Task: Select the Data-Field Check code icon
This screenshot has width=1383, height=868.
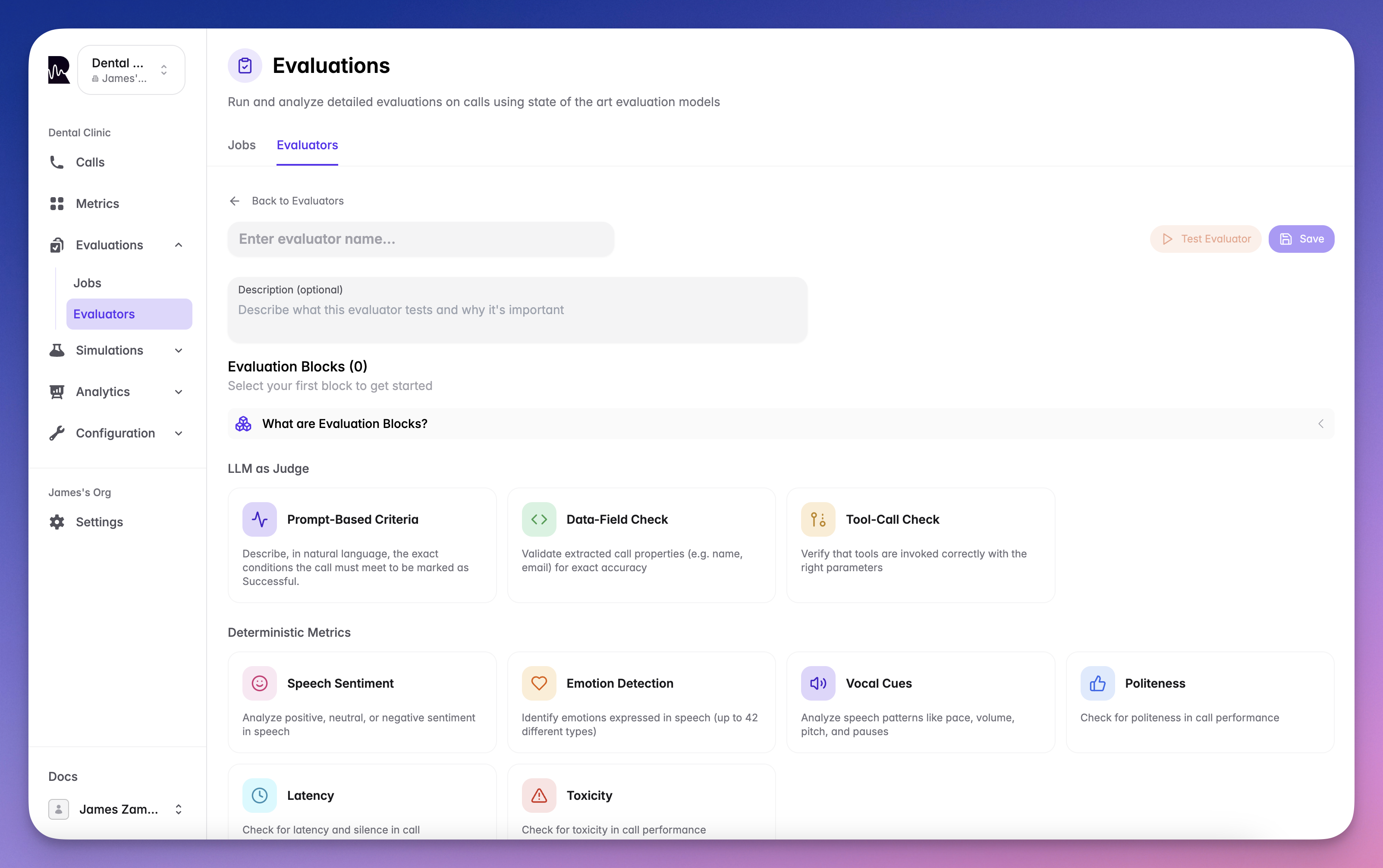Action: [x=539, y=519]
